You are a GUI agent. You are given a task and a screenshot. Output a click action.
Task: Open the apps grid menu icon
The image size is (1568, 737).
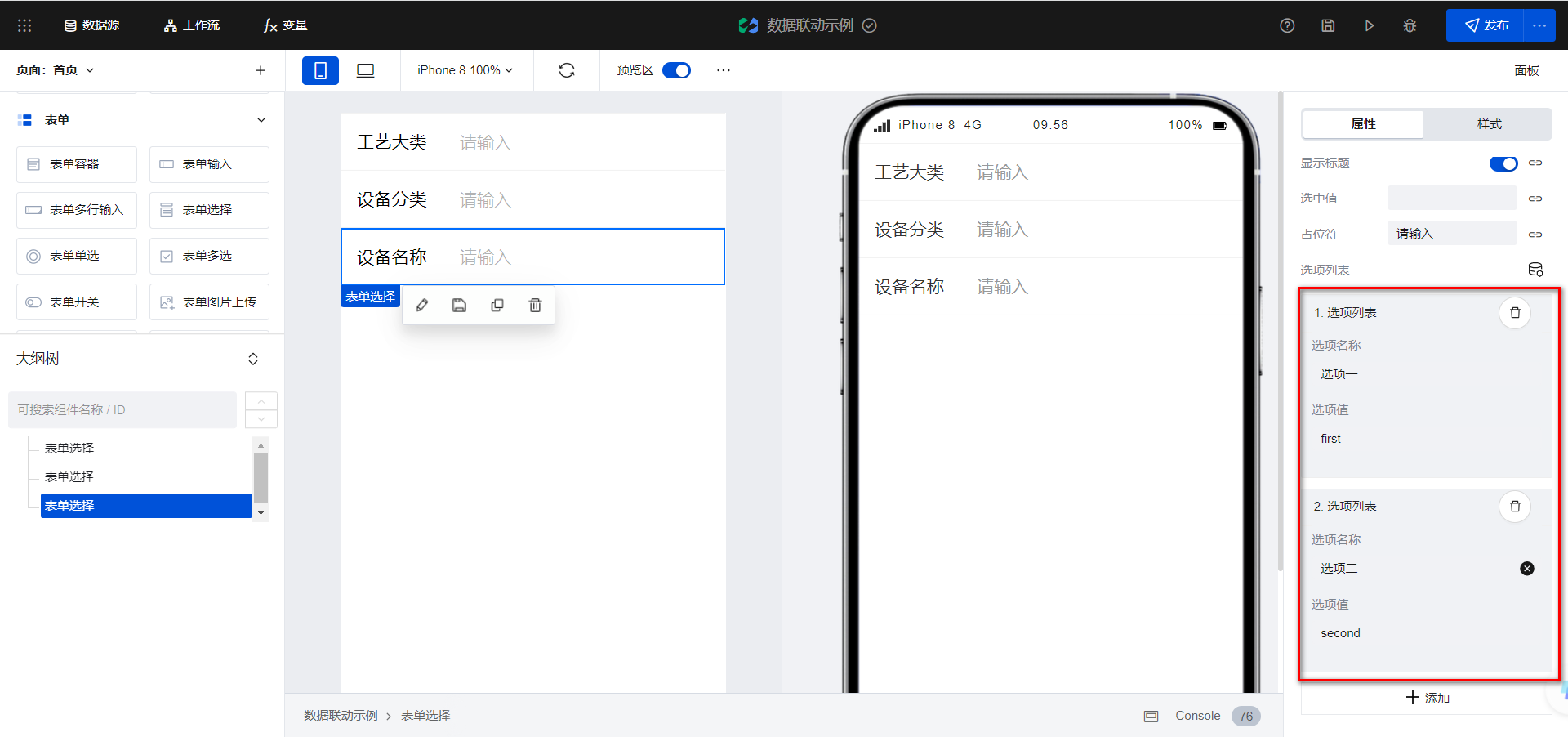[24, 25]
